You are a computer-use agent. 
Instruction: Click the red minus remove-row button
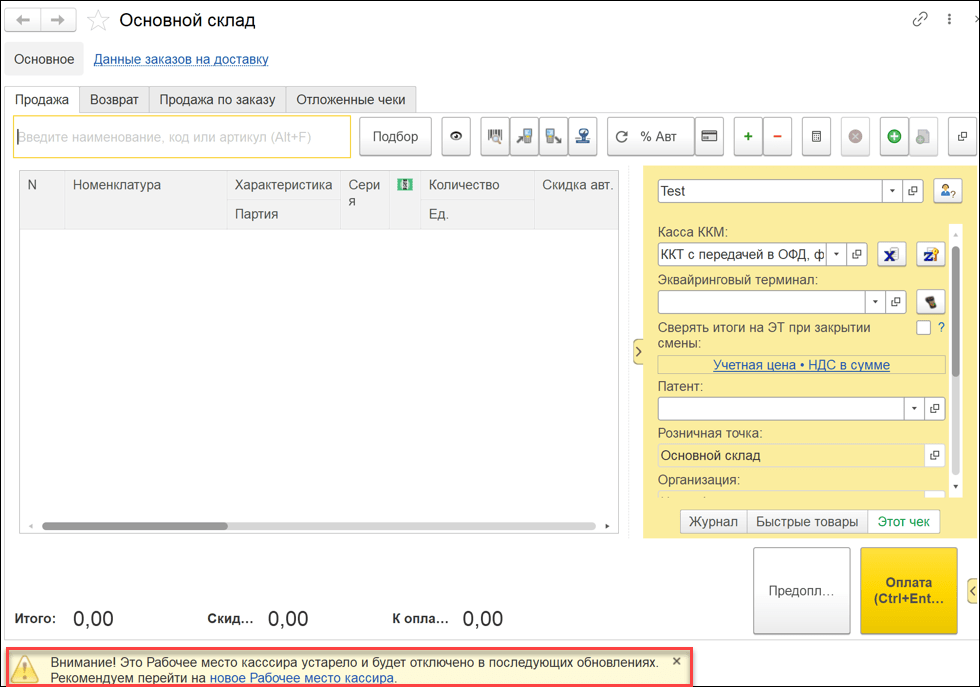777,137
